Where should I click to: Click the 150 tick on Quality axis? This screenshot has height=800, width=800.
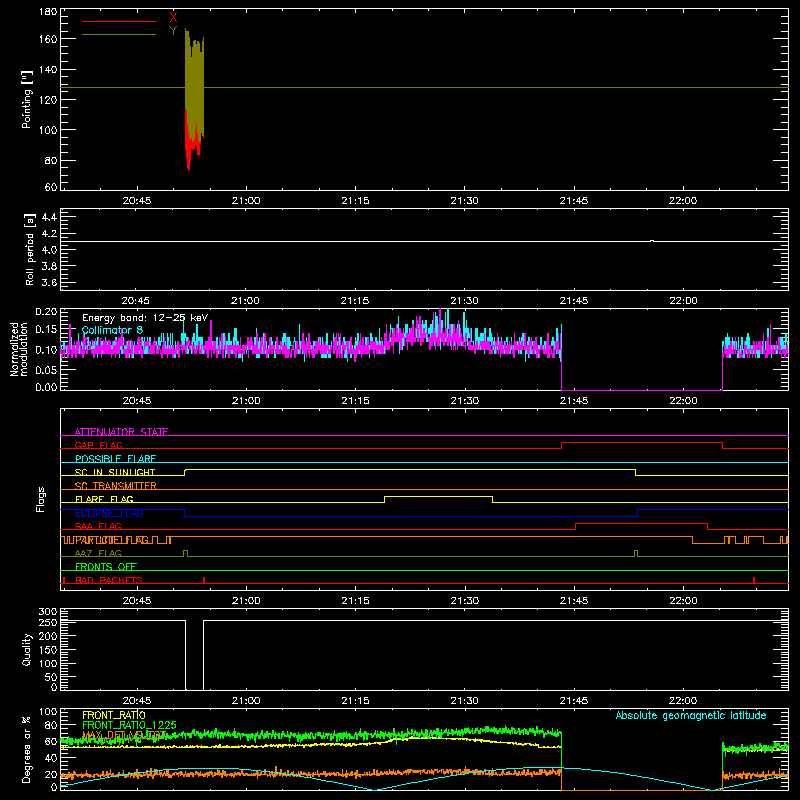tap(48, 650)
